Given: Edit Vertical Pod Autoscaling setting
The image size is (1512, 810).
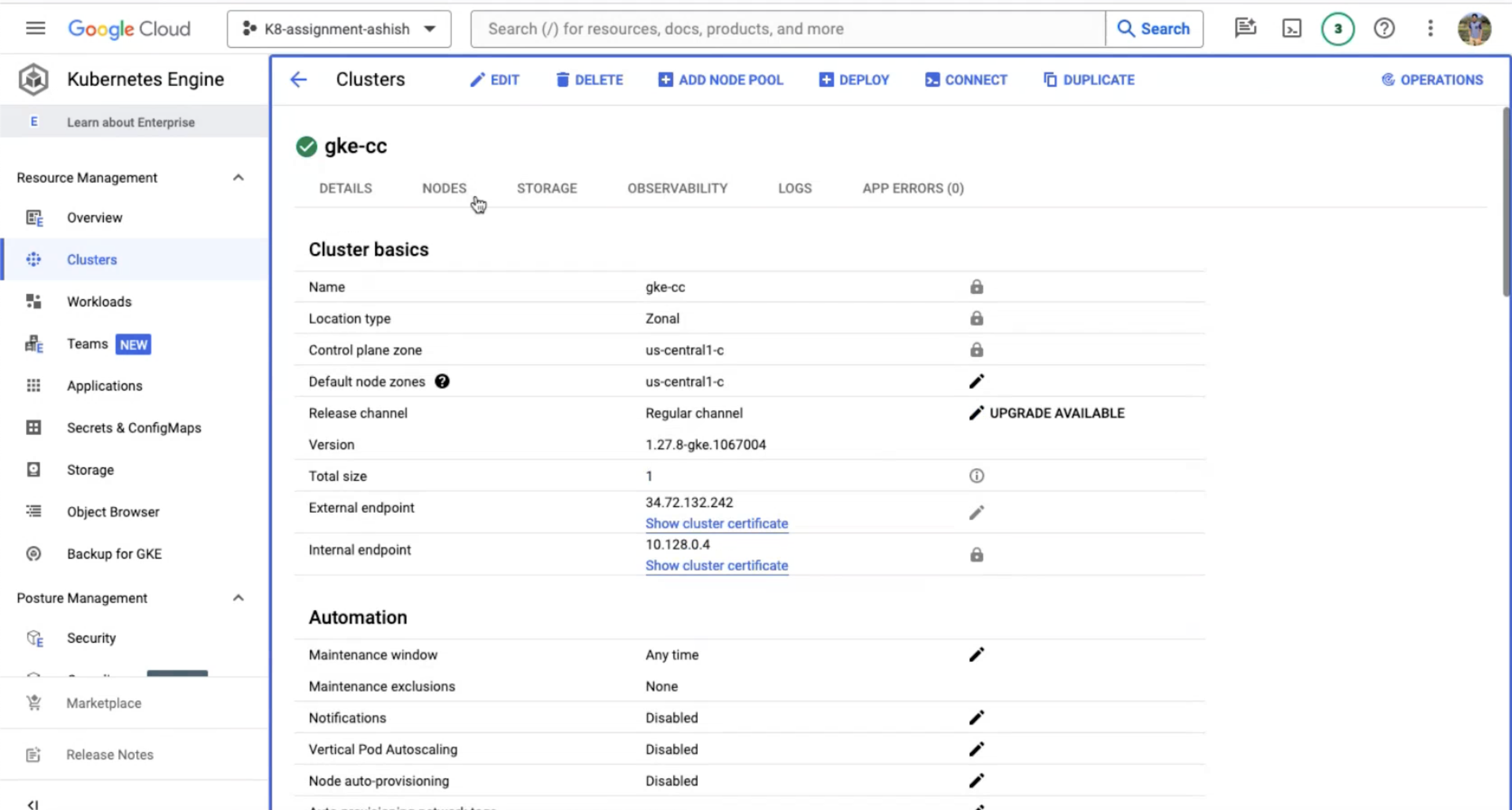Looking at the screenshot, I should click(976, 749).
